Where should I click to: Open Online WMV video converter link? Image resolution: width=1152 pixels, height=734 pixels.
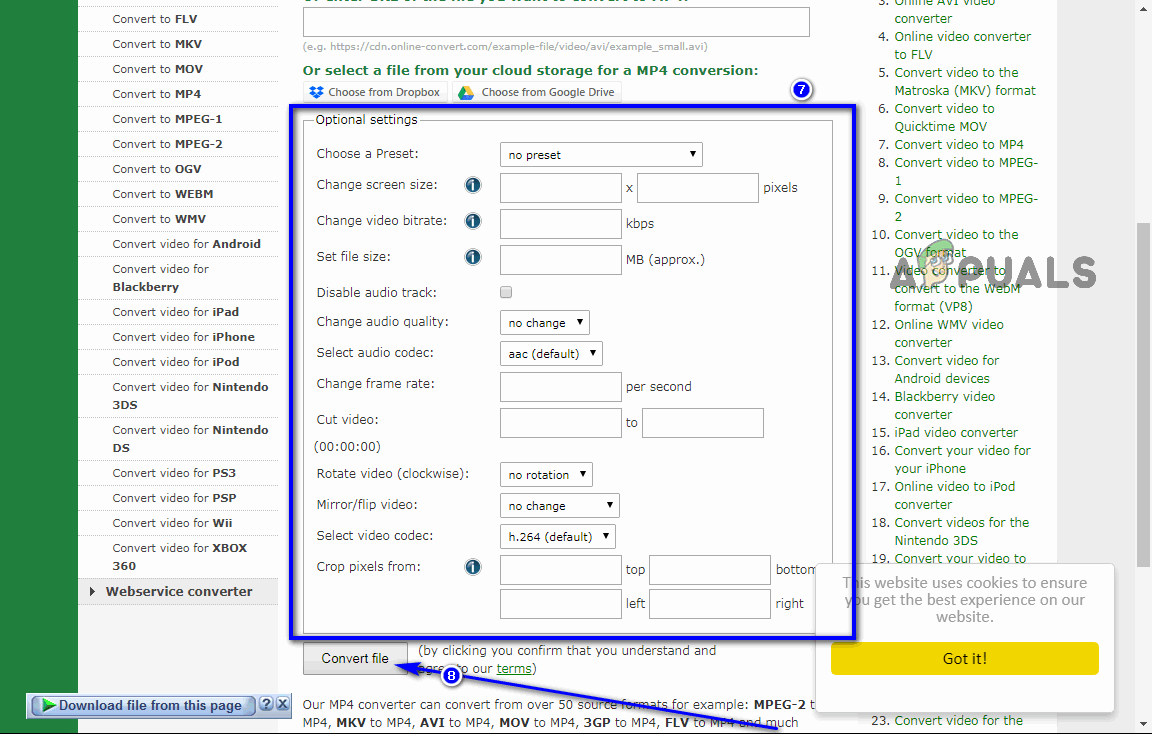tap(948, 334)
